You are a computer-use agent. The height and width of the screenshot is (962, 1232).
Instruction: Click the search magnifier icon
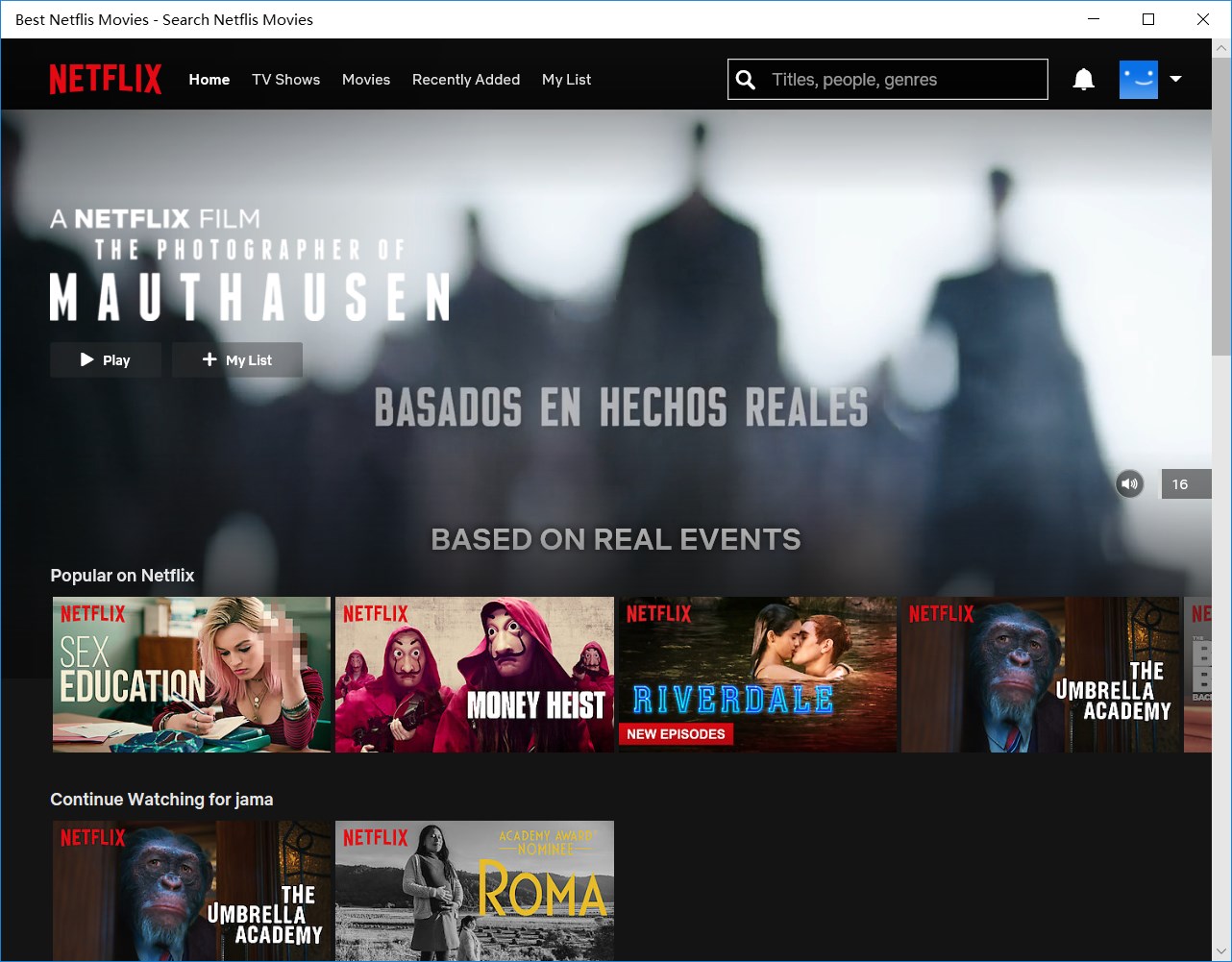[x=746, y=80]
